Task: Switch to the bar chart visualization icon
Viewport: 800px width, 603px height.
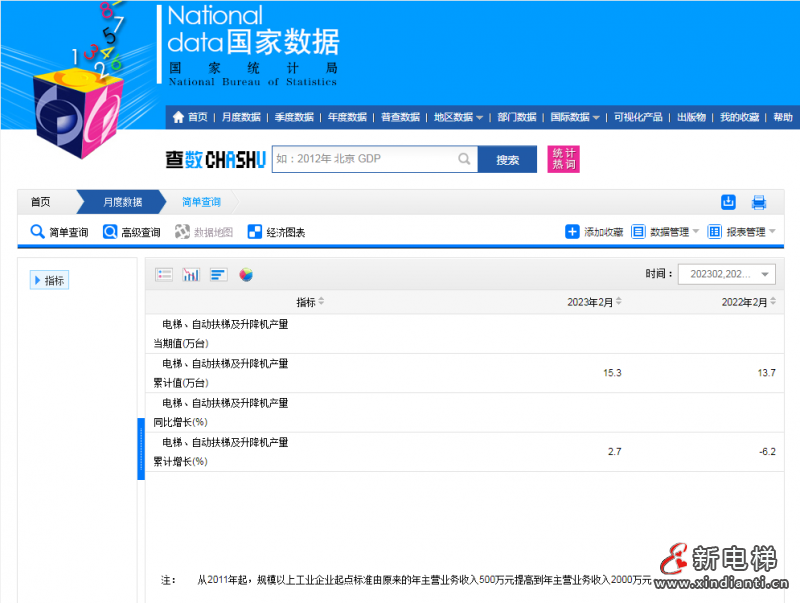Action: tap(218, 274)
